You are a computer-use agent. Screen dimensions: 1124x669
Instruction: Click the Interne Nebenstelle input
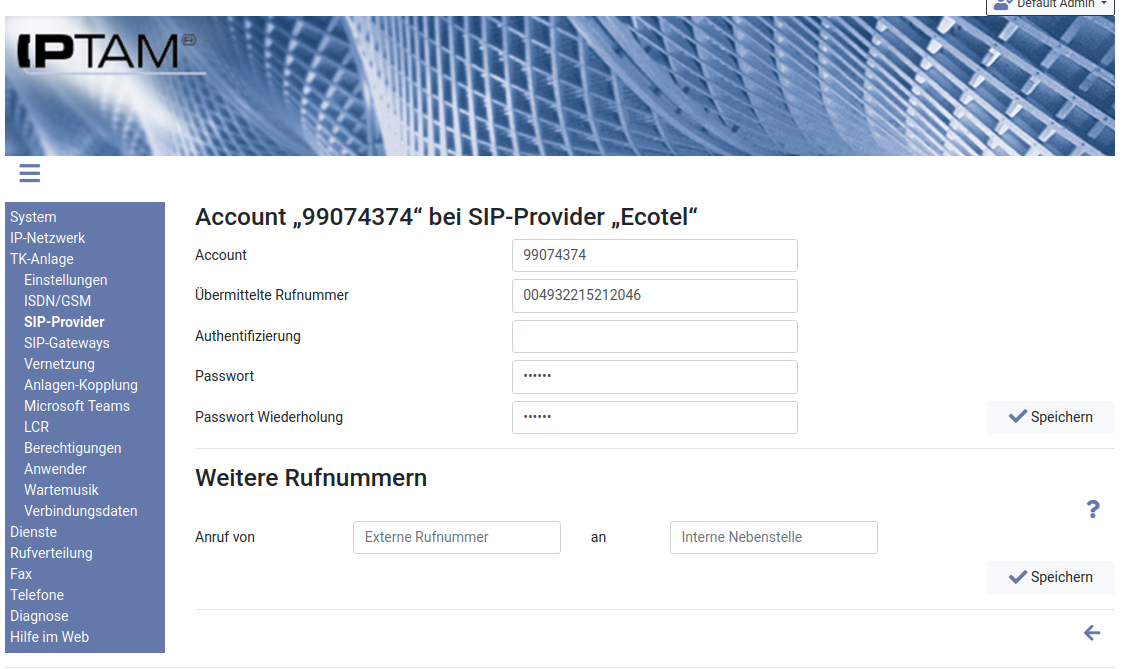click(773, 537)
